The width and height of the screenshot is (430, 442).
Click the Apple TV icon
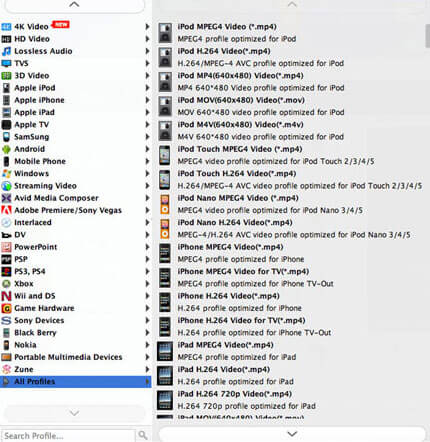[6, 125]
